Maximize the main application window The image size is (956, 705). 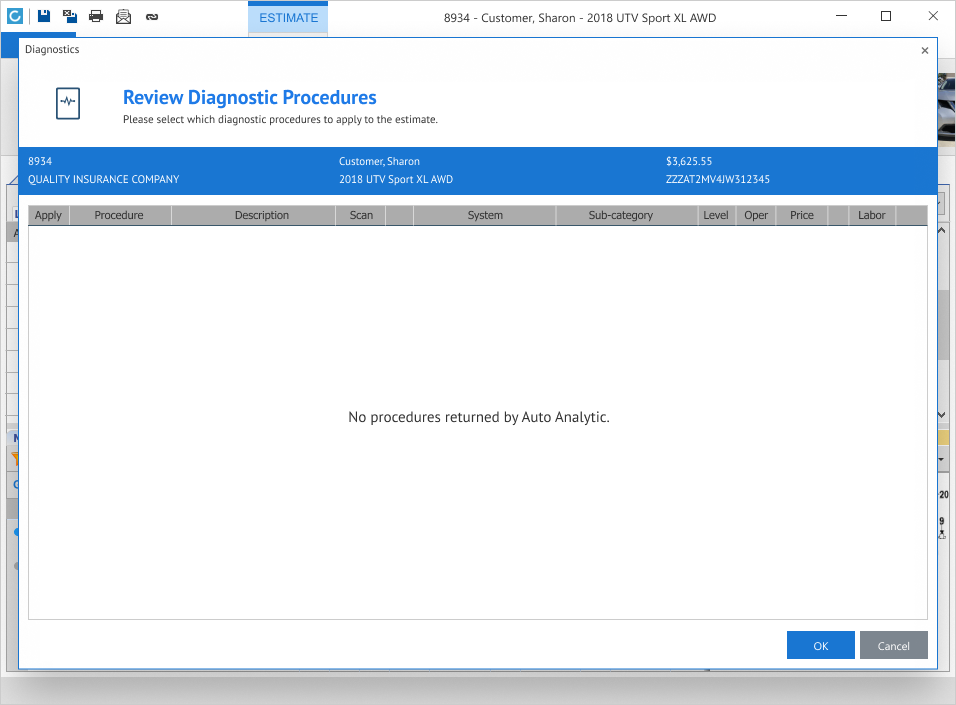(886, 16)
